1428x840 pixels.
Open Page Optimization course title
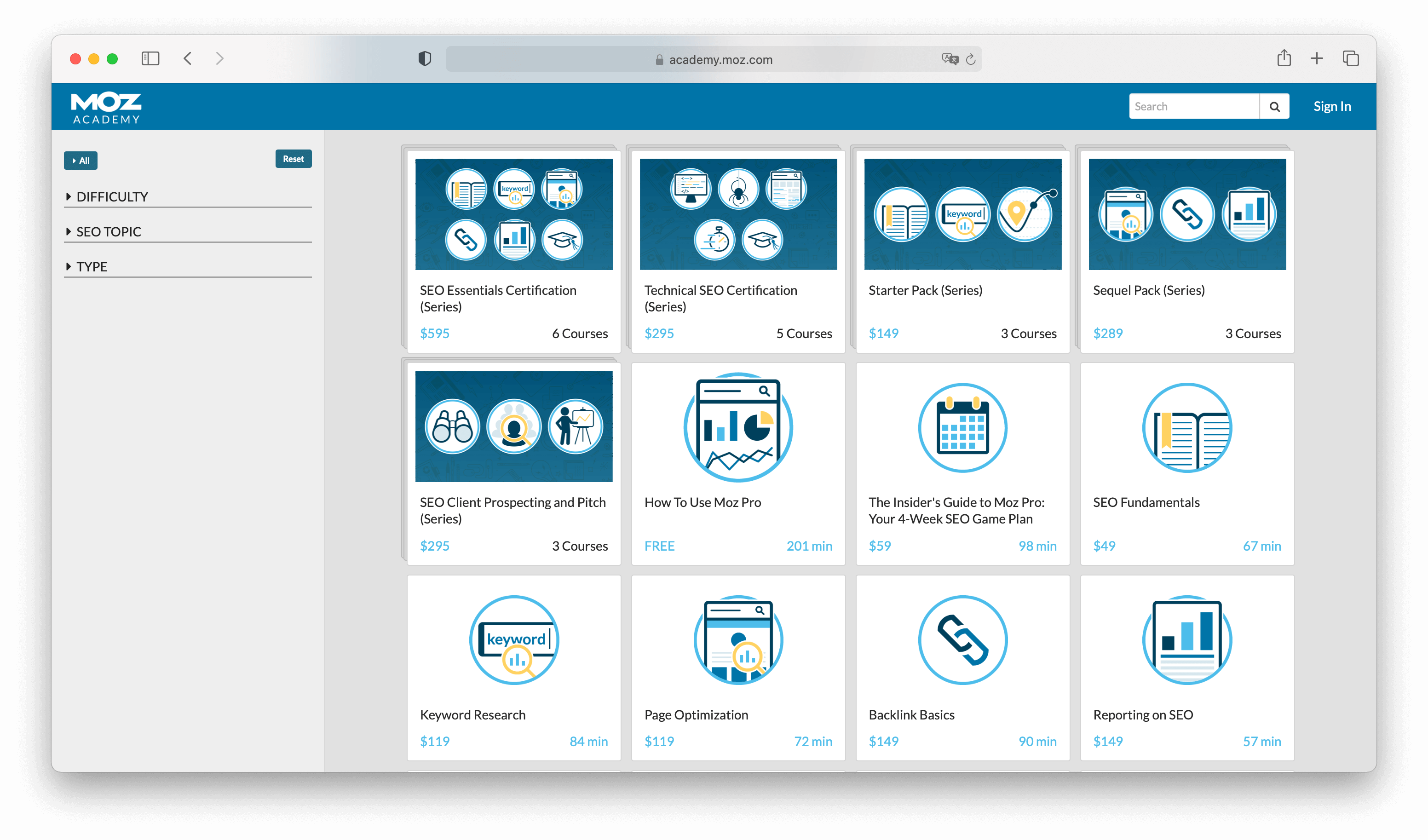(696, 715)
